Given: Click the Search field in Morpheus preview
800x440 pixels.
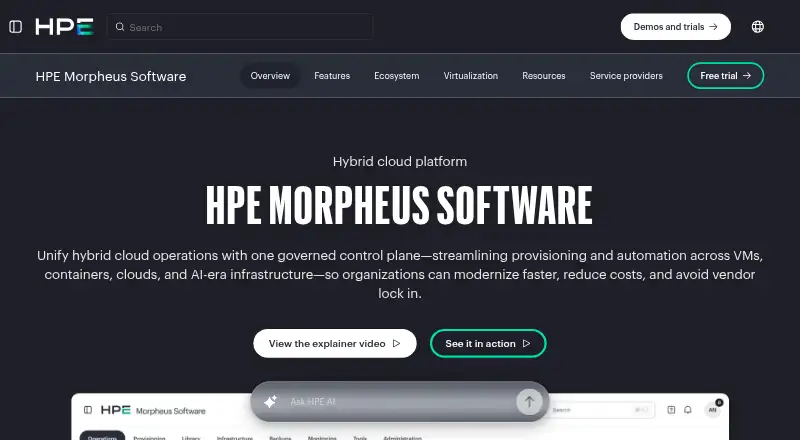Looking at the screenshot, I should point(601,410).
